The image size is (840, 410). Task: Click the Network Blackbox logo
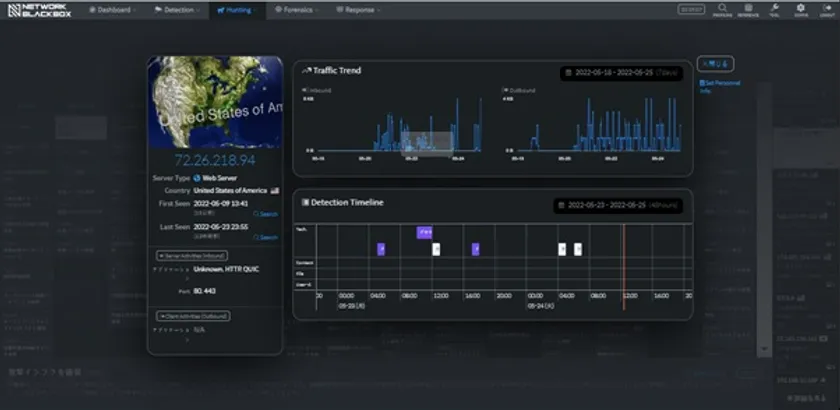39,9
